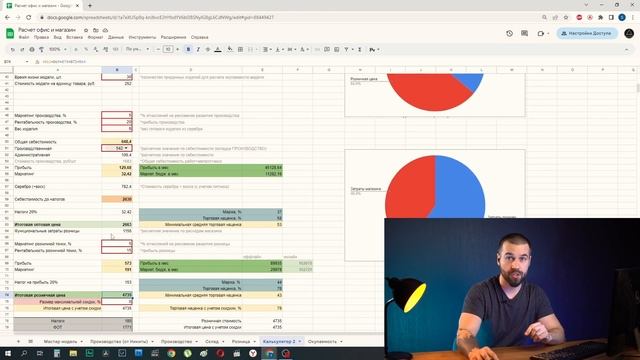The image size is (640, 360).
Task: Open a new browser tab
Action: [x=90, y=6]
